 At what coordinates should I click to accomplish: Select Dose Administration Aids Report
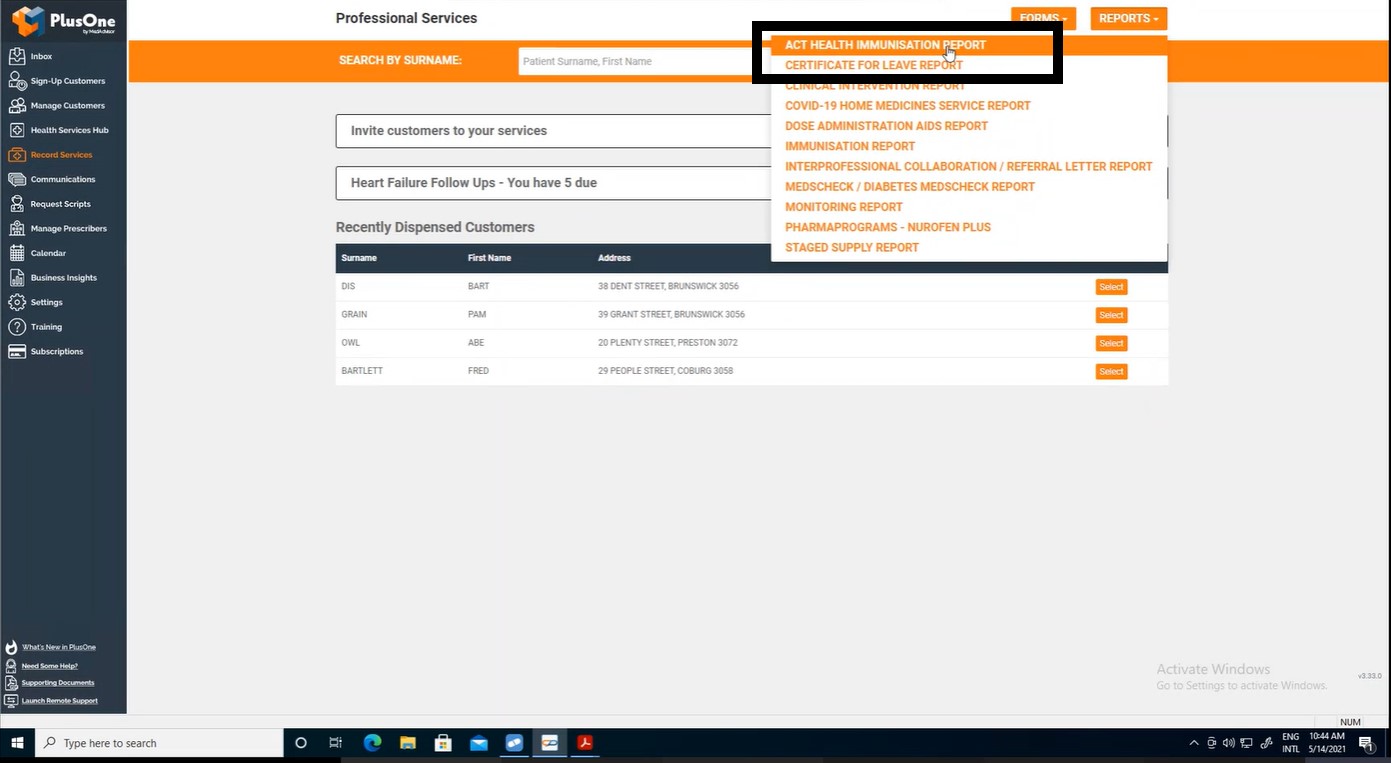[x=886, y=126]
